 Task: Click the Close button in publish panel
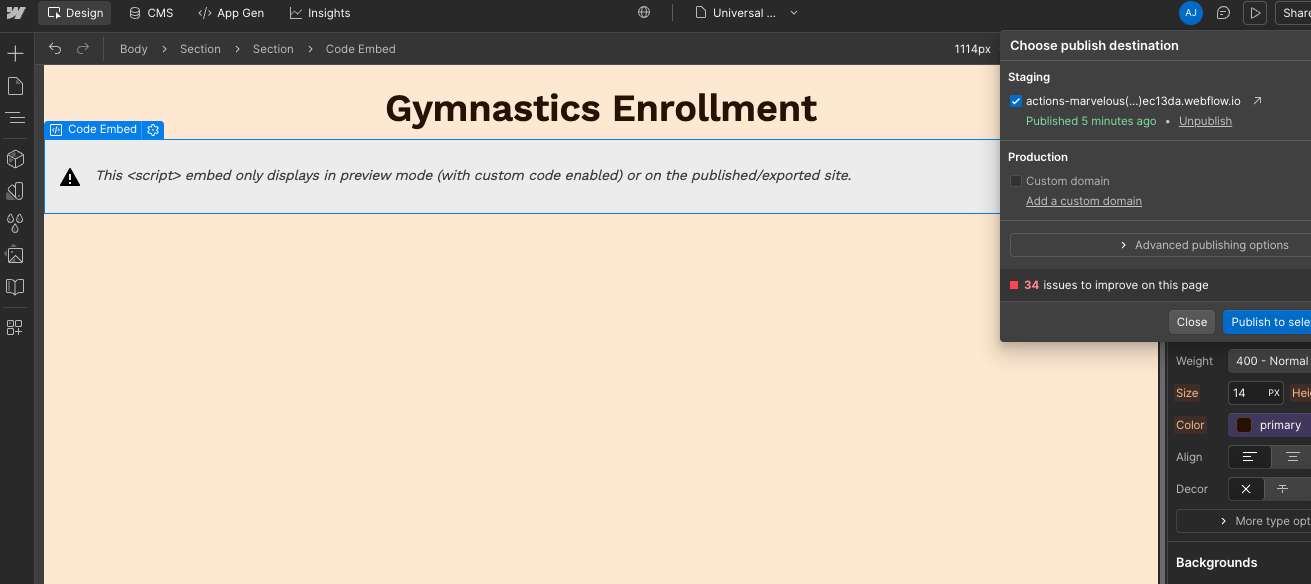(1192, 322)
